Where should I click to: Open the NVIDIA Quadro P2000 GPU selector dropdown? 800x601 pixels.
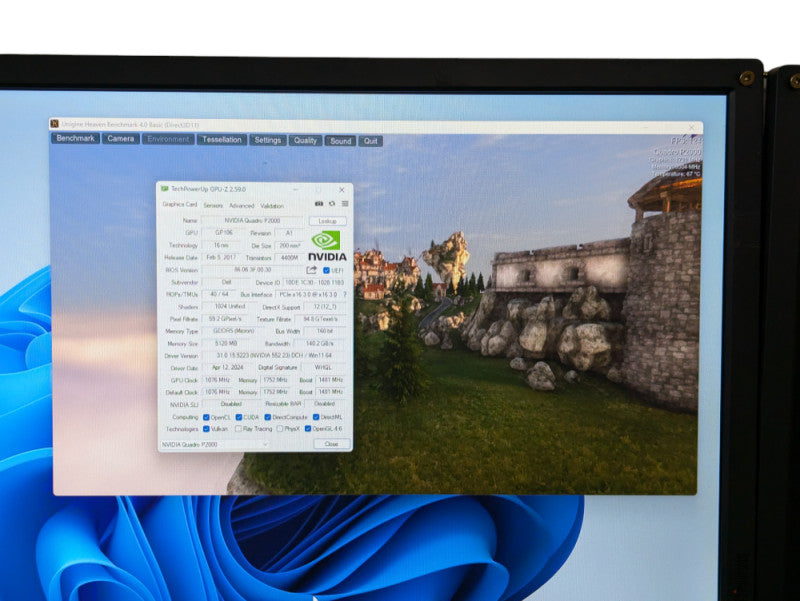point(215,444)
